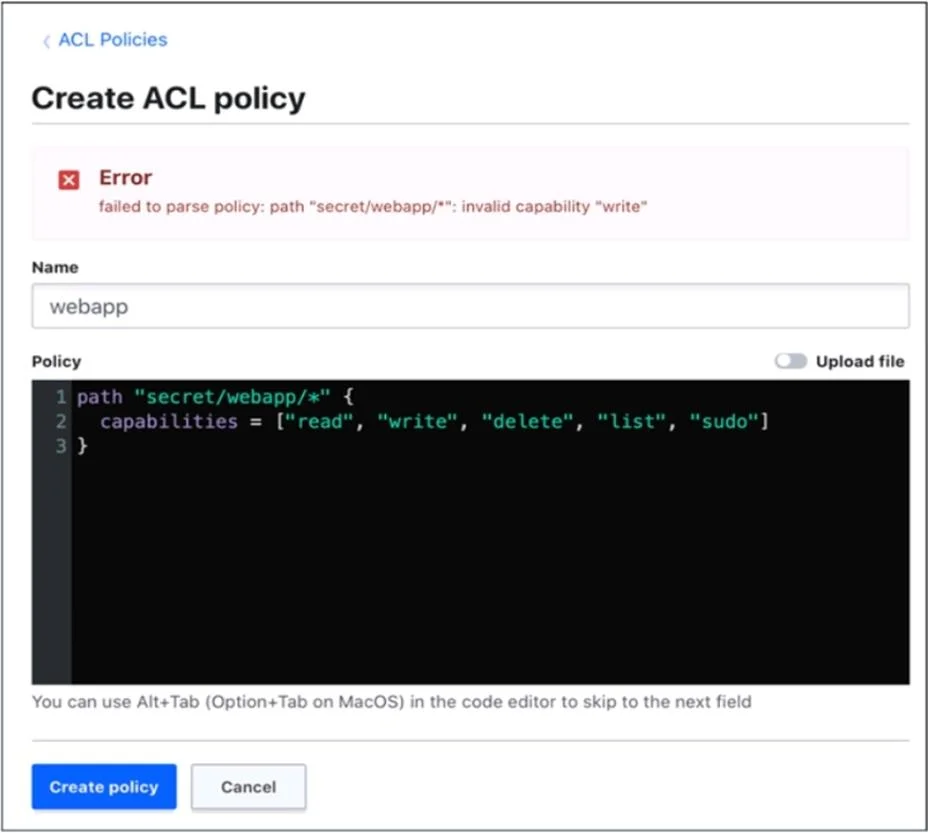
Task: Click line number 2 in editor gutter
Action: (60, 421)
